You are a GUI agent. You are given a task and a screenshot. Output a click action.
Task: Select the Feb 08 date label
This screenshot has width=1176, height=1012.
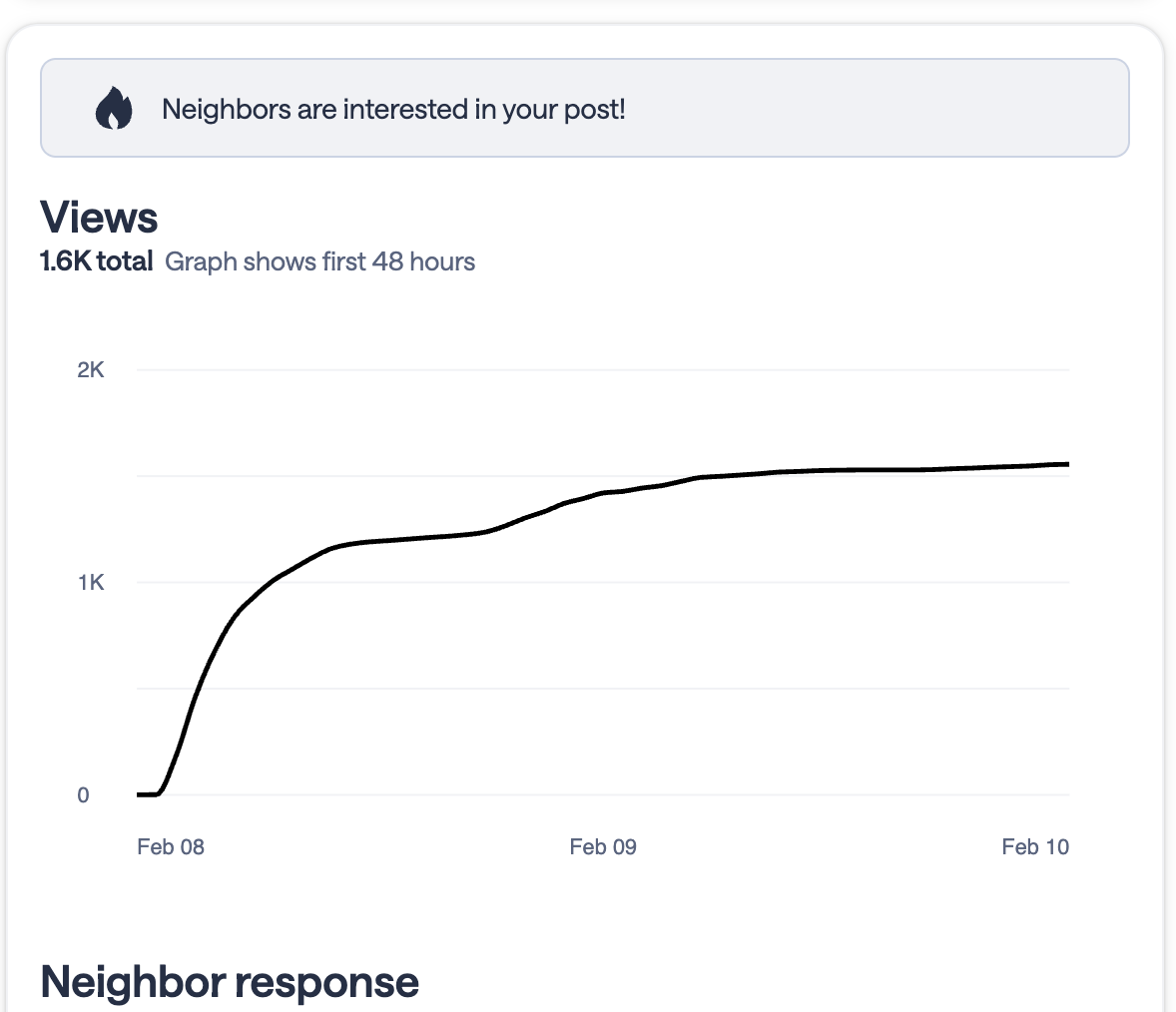pyautogui.click(x=171, y=847)
